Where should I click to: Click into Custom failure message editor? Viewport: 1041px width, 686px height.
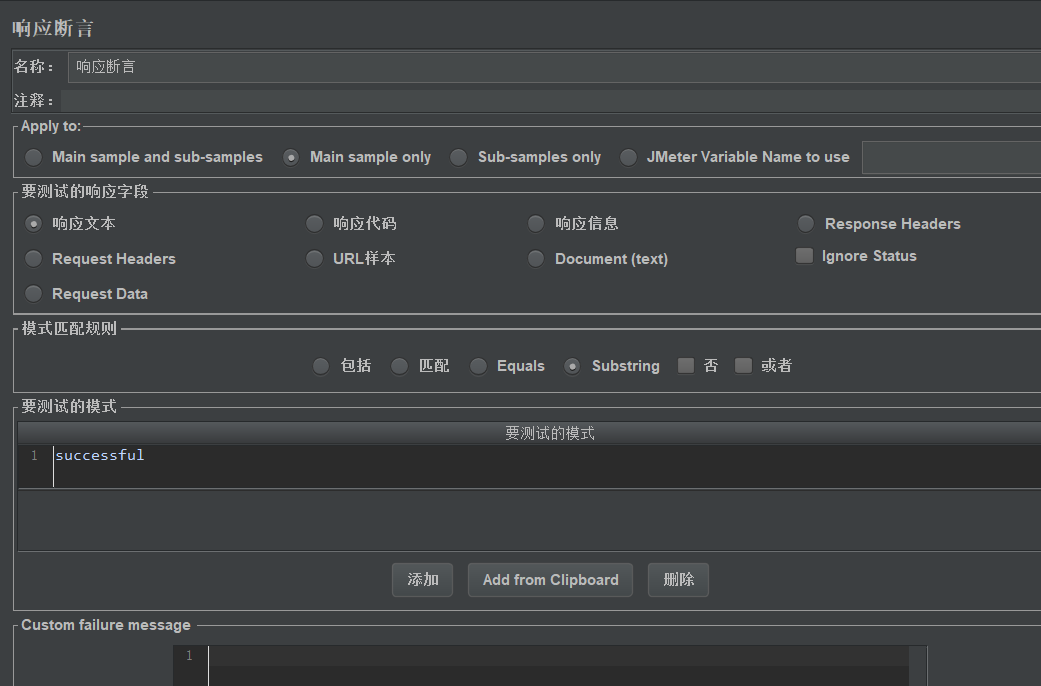(558, 665)
